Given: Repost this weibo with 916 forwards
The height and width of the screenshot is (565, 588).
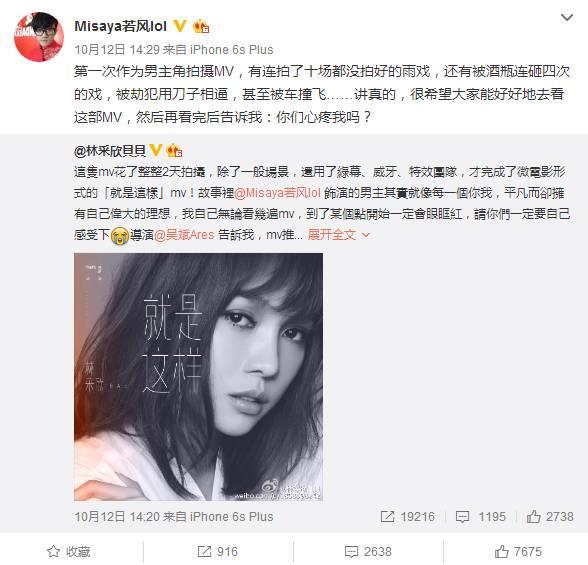Looking at the screenshot, I should click(218, 552).
